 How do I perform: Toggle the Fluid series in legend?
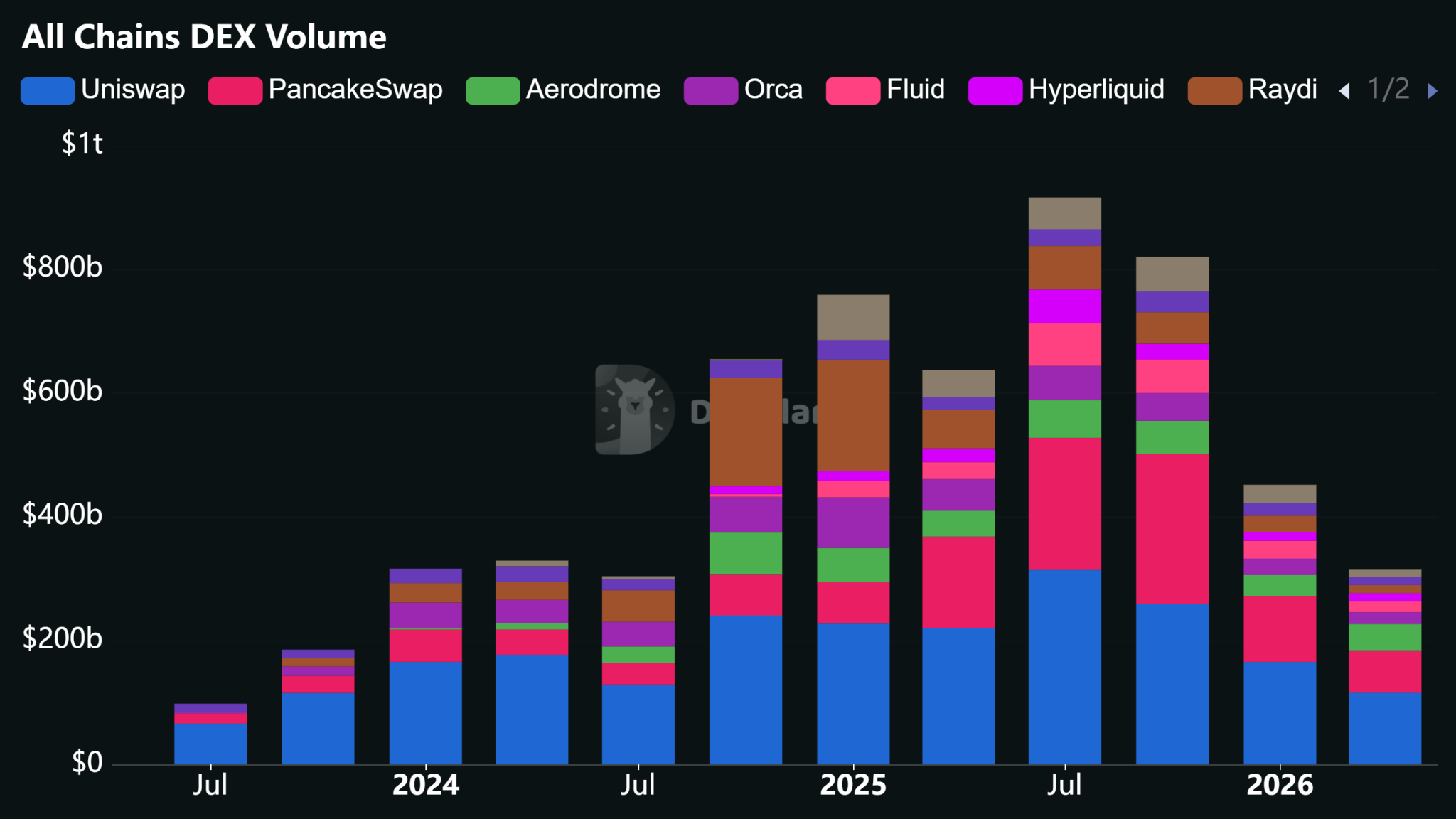(x=885, y=90)
